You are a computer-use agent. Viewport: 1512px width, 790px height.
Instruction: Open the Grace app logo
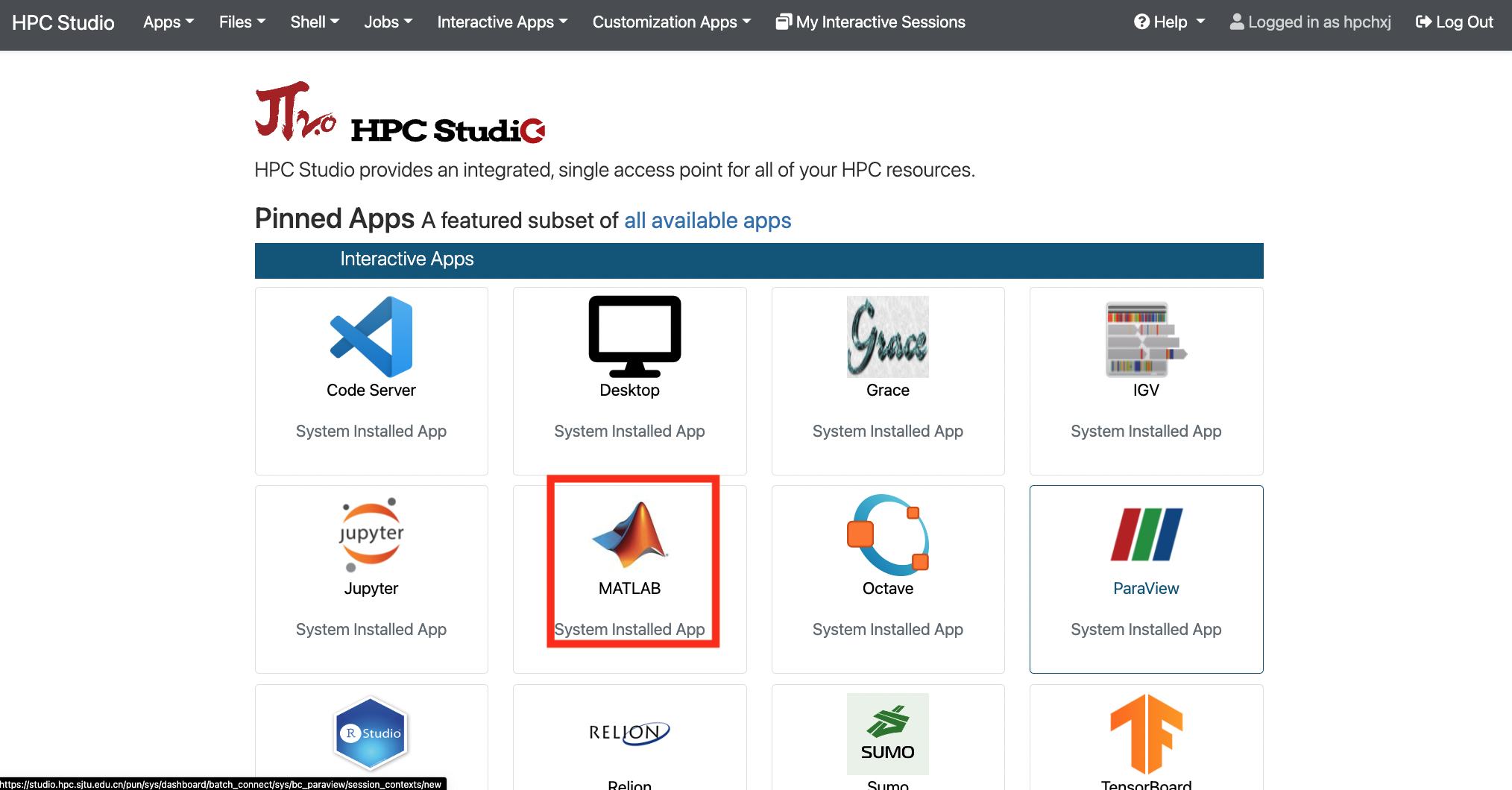tap(887, 337)
